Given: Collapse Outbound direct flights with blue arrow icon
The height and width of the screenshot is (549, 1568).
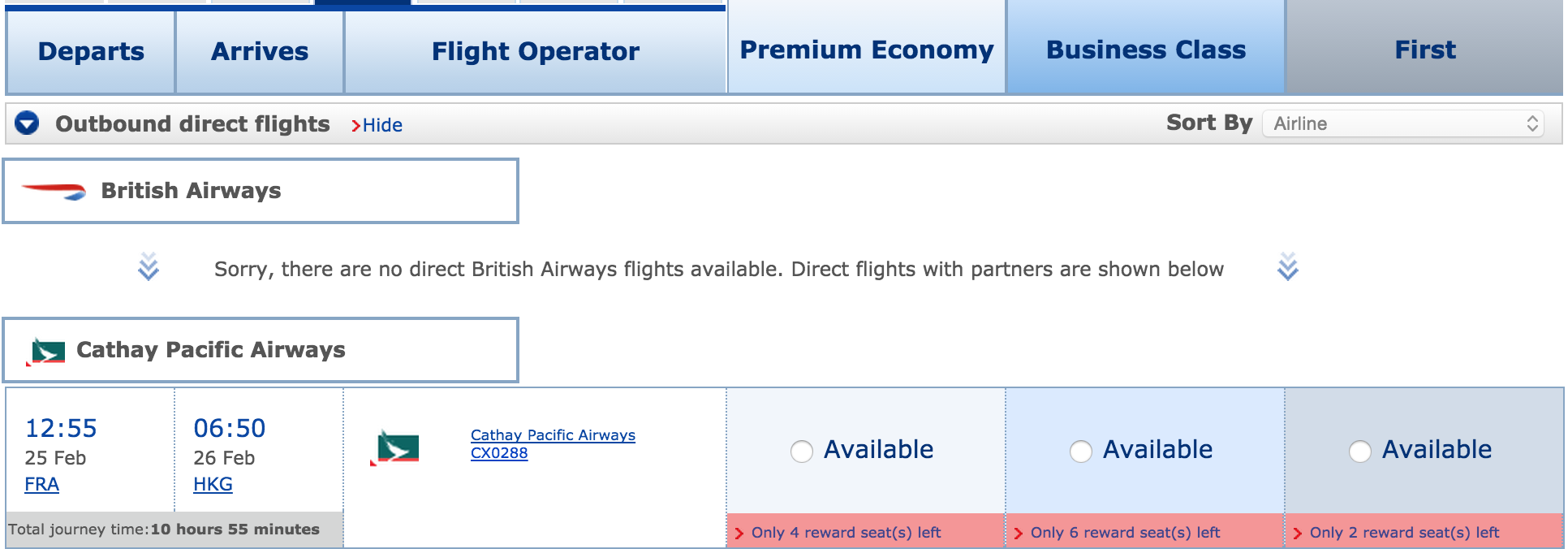Looking at the screenshot, I should click(x=27, y=123).
